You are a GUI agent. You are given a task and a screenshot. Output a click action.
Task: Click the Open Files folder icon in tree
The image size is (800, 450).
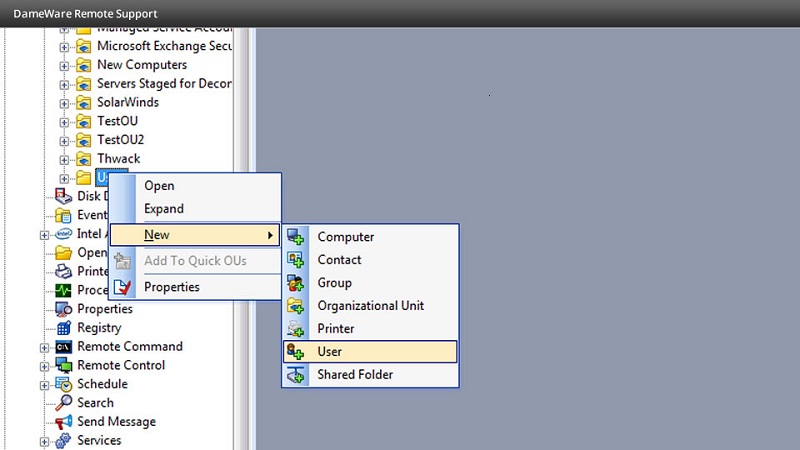point(64,253)
